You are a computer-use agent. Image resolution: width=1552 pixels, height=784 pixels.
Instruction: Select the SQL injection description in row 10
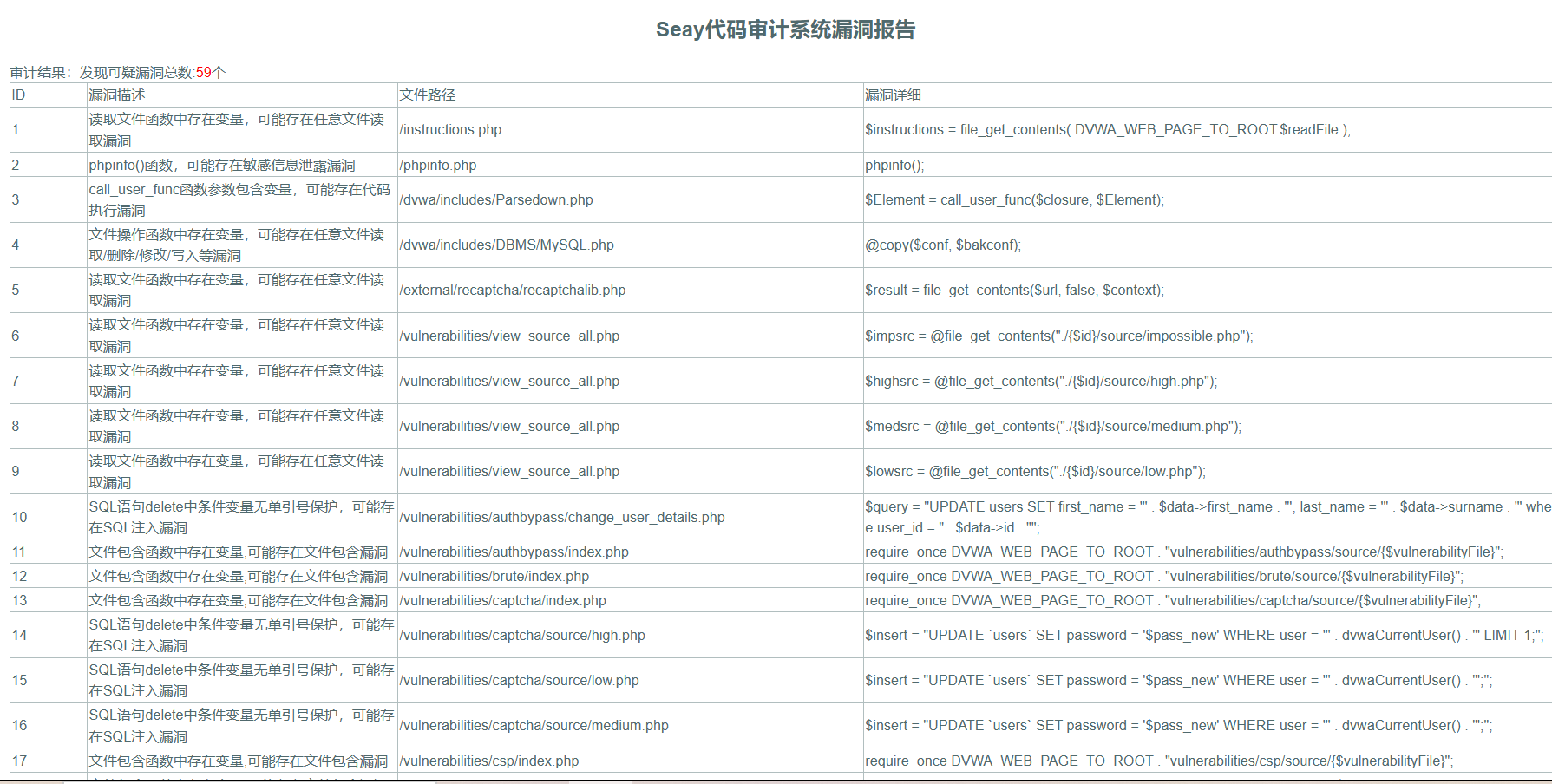240,517
